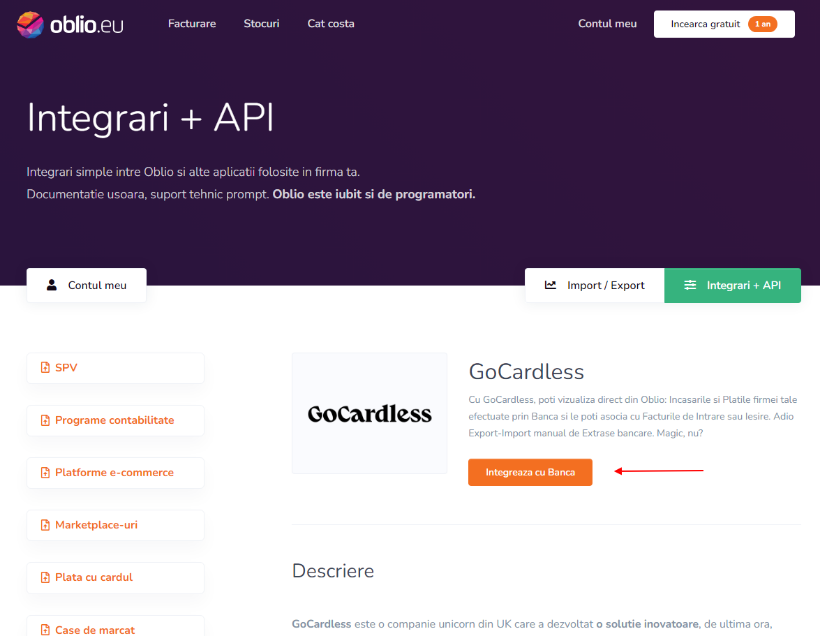Click the GoCardless heading text
The height and width of the screenshot is (636, 820).
coord(526,372)
